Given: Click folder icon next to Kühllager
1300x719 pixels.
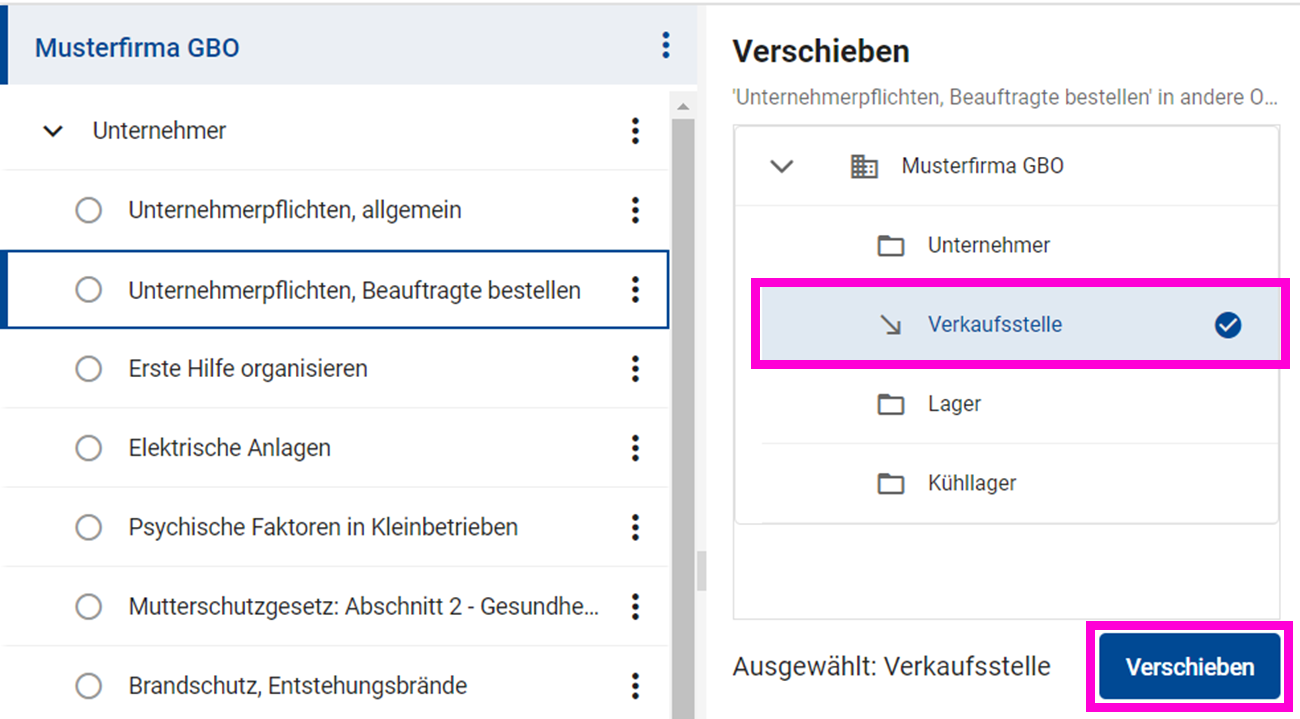Looking at the screenshot, I should tap(890, 484).
